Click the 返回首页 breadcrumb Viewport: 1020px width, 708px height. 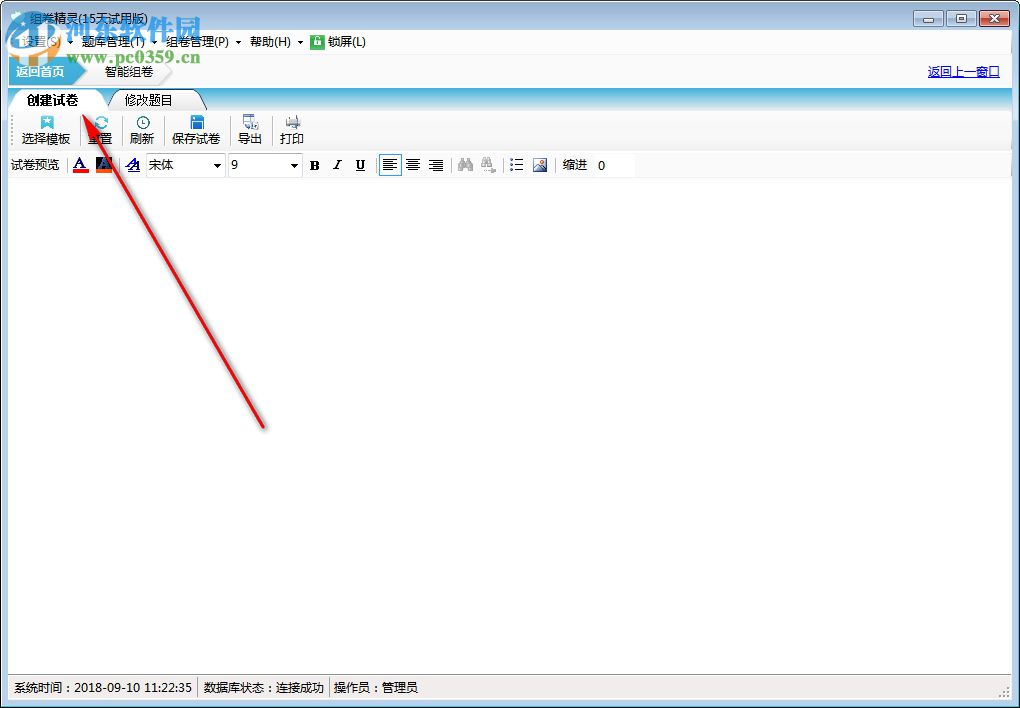tap(40, 72)
